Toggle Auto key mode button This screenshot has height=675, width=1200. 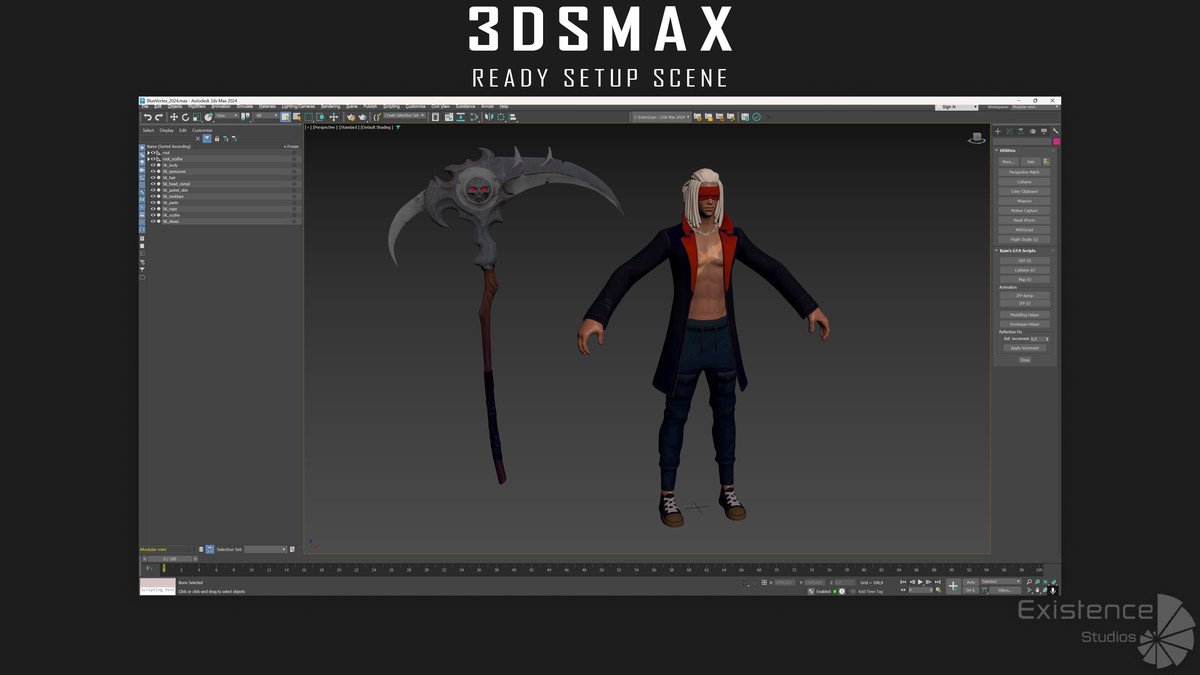(971, 582)
